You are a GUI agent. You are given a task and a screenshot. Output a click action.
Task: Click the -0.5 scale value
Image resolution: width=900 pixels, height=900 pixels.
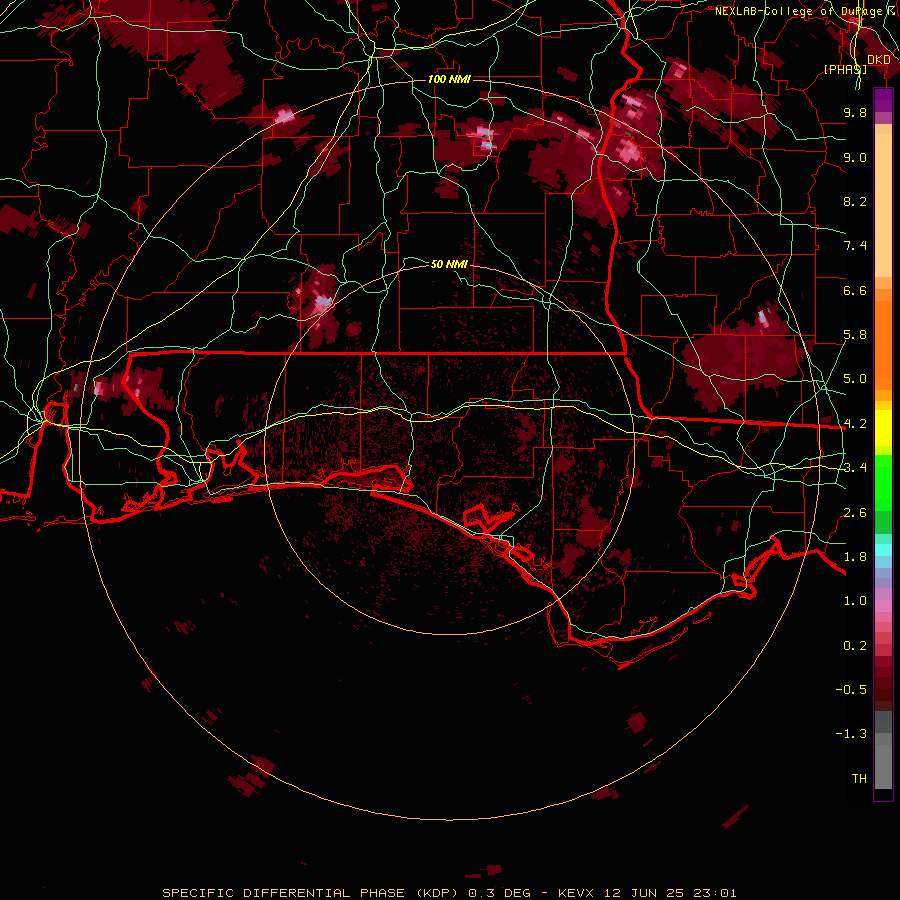(x=851, y=690)
